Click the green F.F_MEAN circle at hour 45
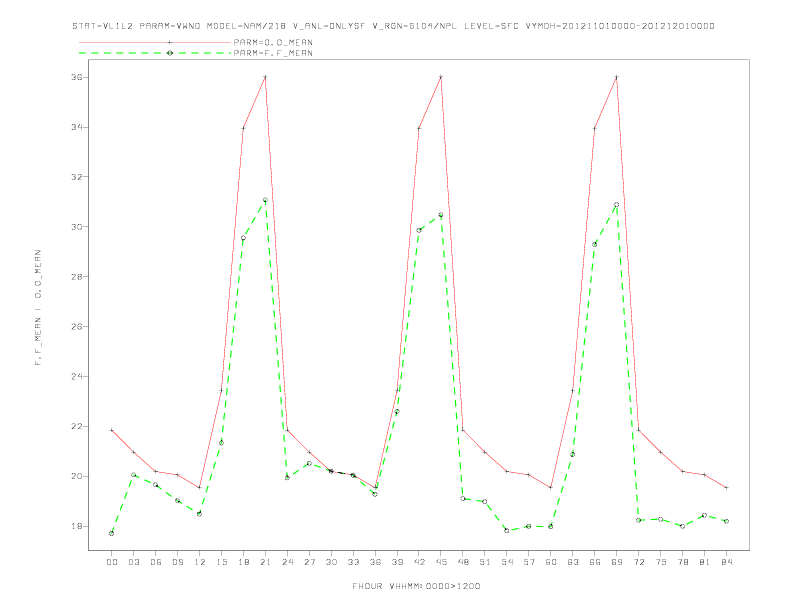This screenshot has height=612, width=792. (x=441, y=215)
